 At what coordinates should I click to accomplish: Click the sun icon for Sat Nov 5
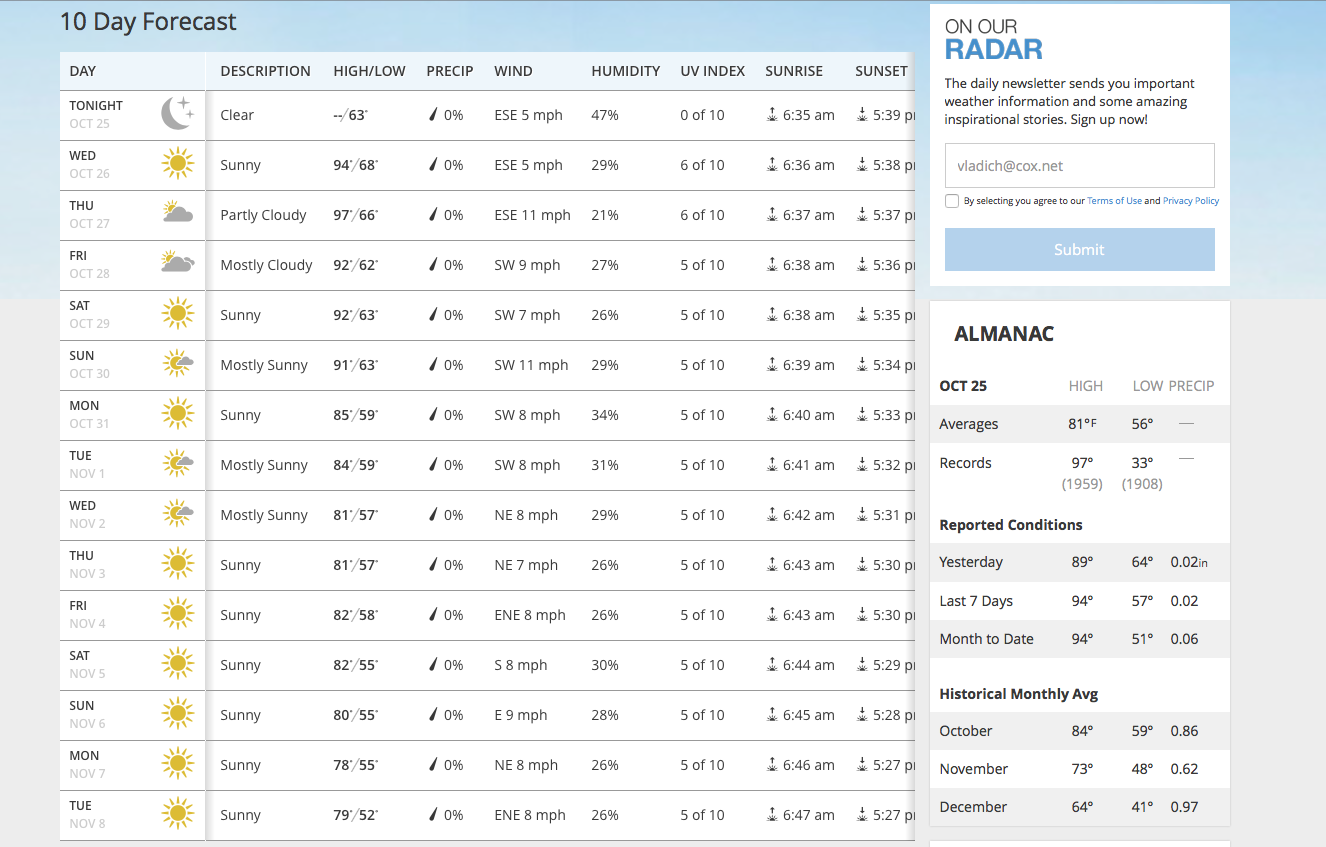pos(178,663)
